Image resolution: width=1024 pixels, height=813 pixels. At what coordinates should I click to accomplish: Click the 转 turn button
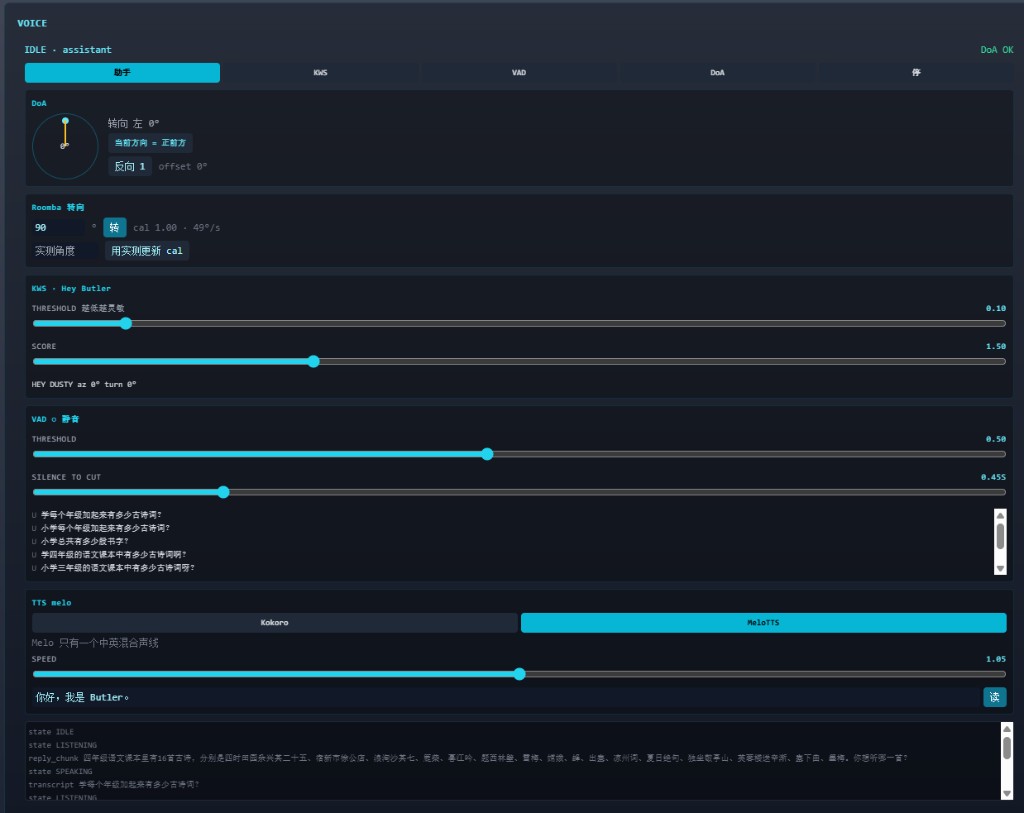coord(114,227)
